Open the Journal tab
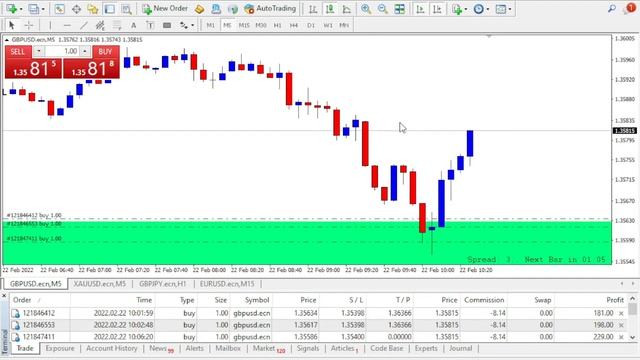The height and width of the screenshot is (360, 640). pos(460,348)
